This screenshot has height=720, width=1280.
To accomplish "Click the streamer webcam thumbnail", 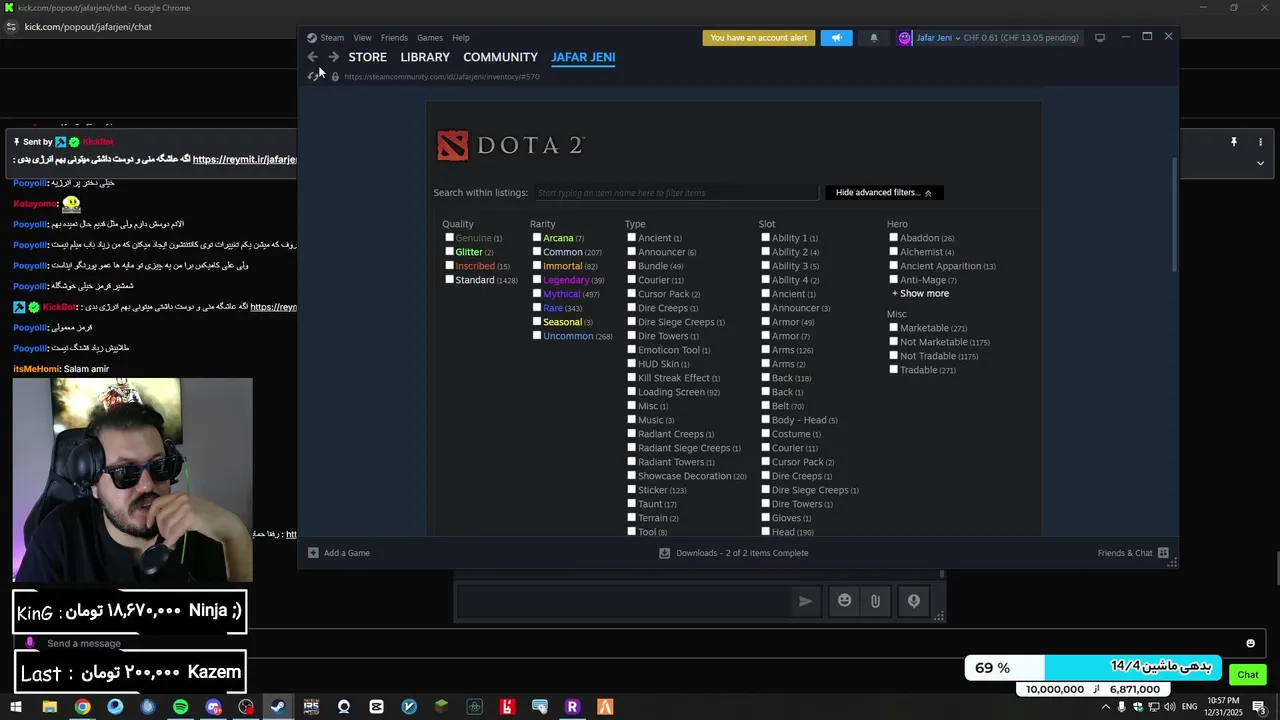I will pos(132,480).
